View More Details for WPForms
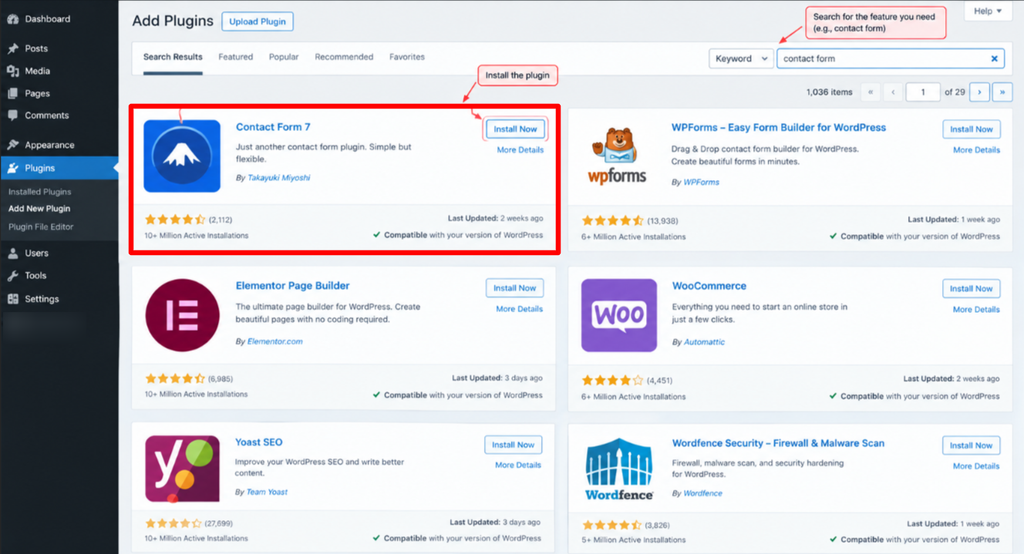 coord(976,150)
